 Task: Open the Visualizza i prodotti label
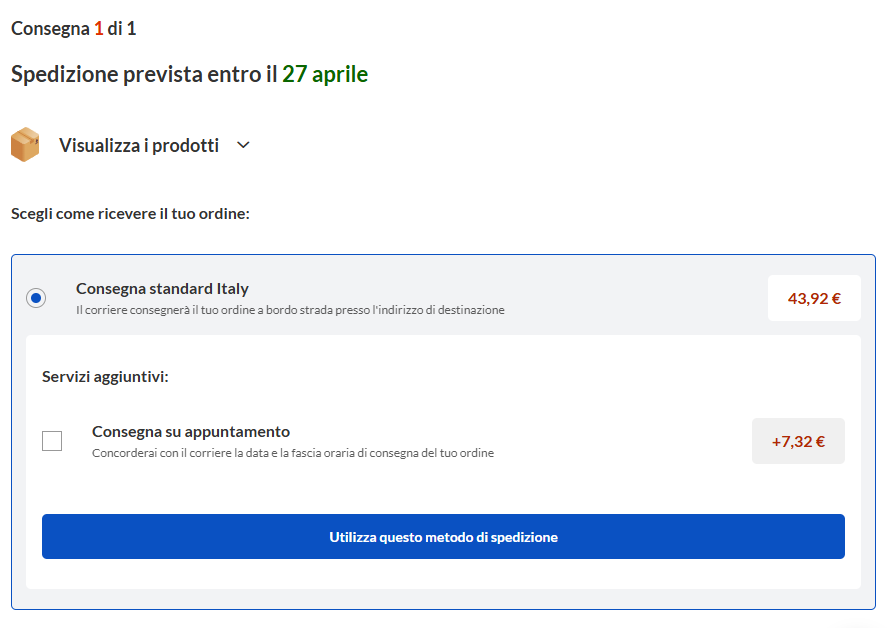pyautogui.click(x=139, y=145)
